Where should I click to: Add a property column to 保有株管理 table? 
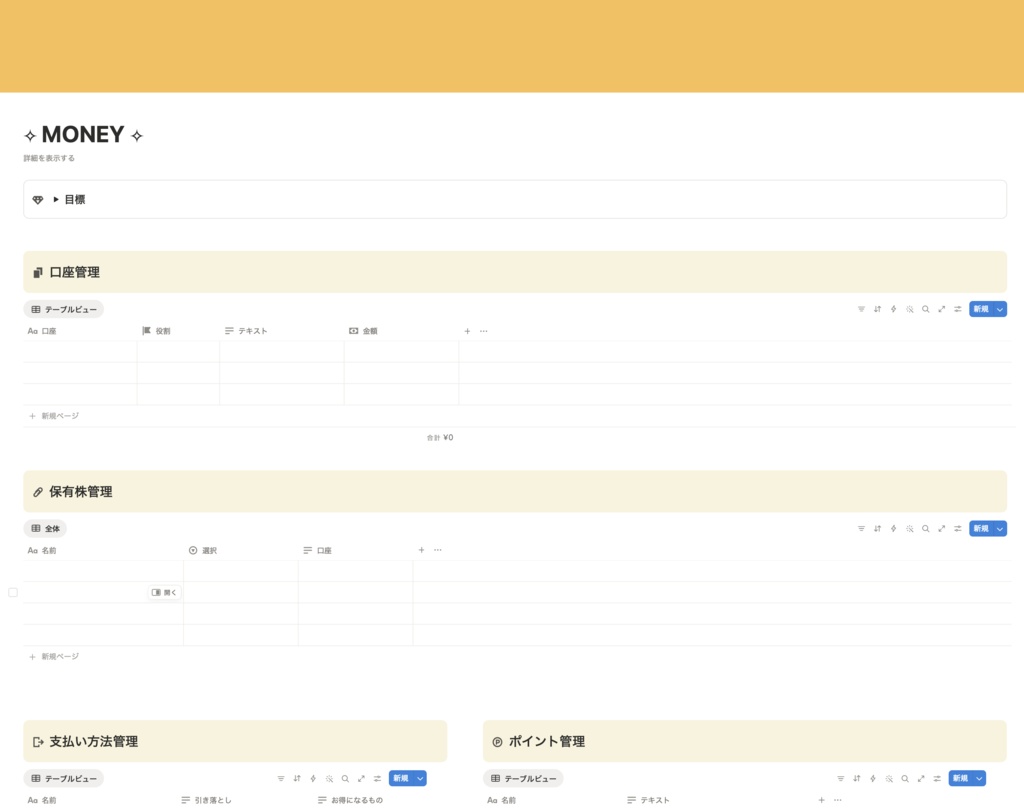(421, 550)
